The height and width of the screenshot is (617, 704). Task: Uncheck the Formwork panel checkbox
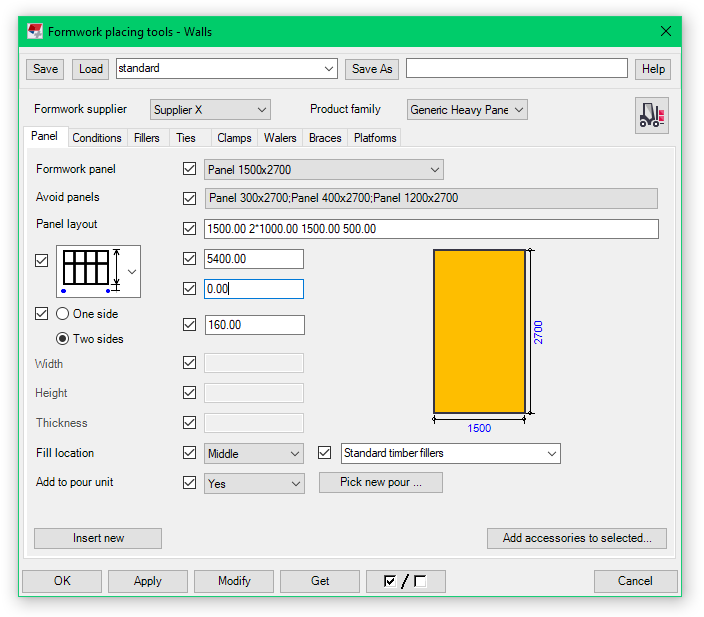coord(190,170)
